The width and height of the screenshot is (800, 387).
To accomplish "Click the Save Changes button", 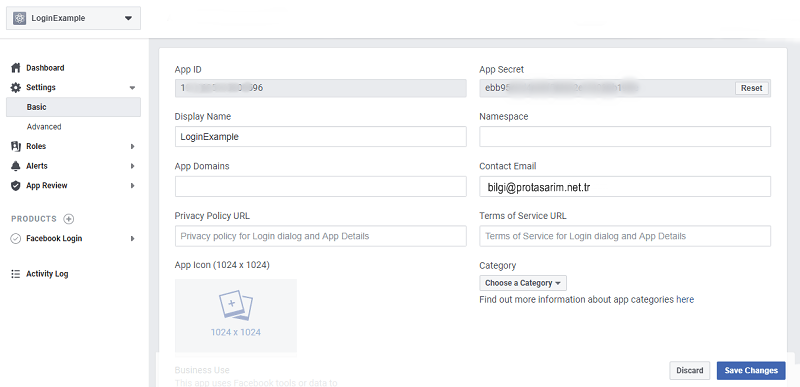I will click(751, 371).
